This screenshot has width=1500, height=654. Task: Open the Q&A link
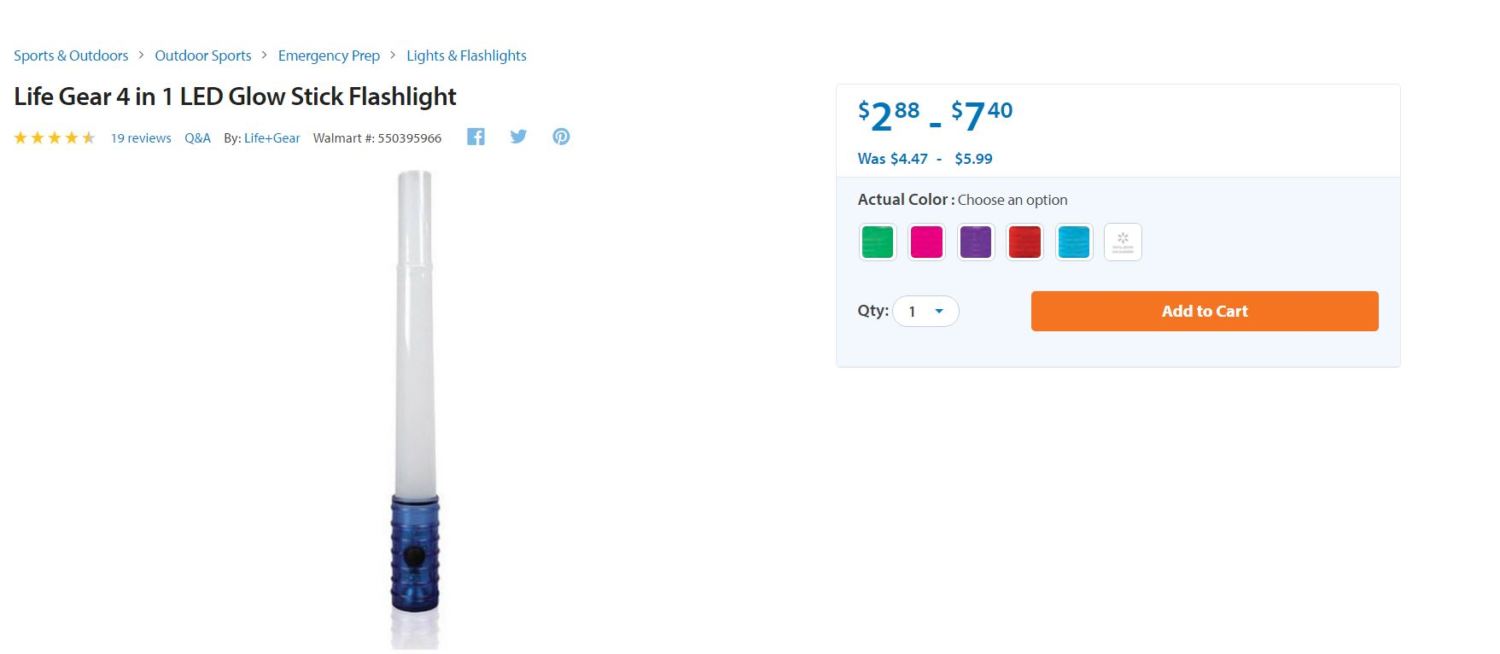coord(198,138)
